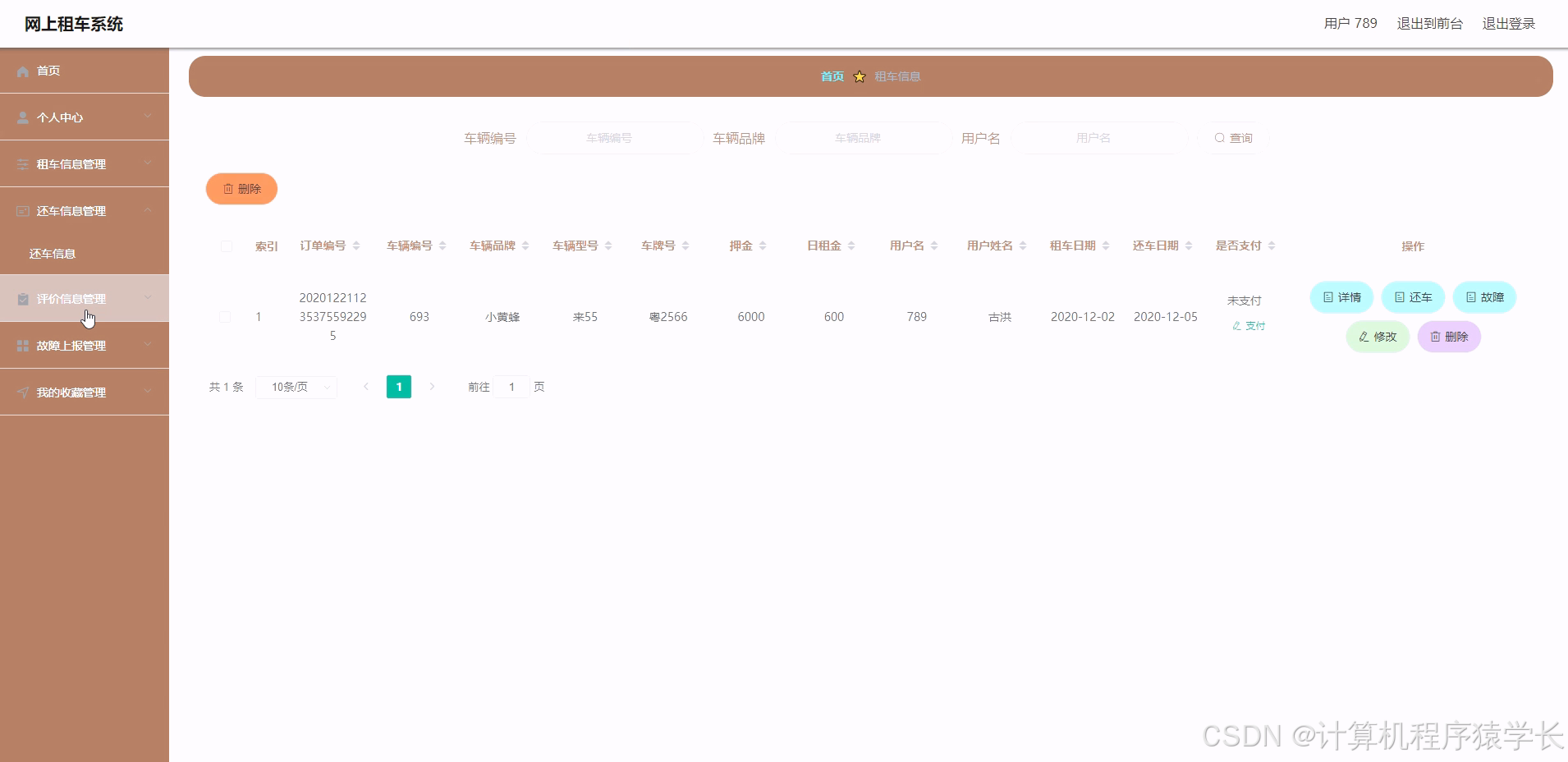1568x762 pixels.
Task: Click the document icon in 详情 button
Action: [1328, 297]
